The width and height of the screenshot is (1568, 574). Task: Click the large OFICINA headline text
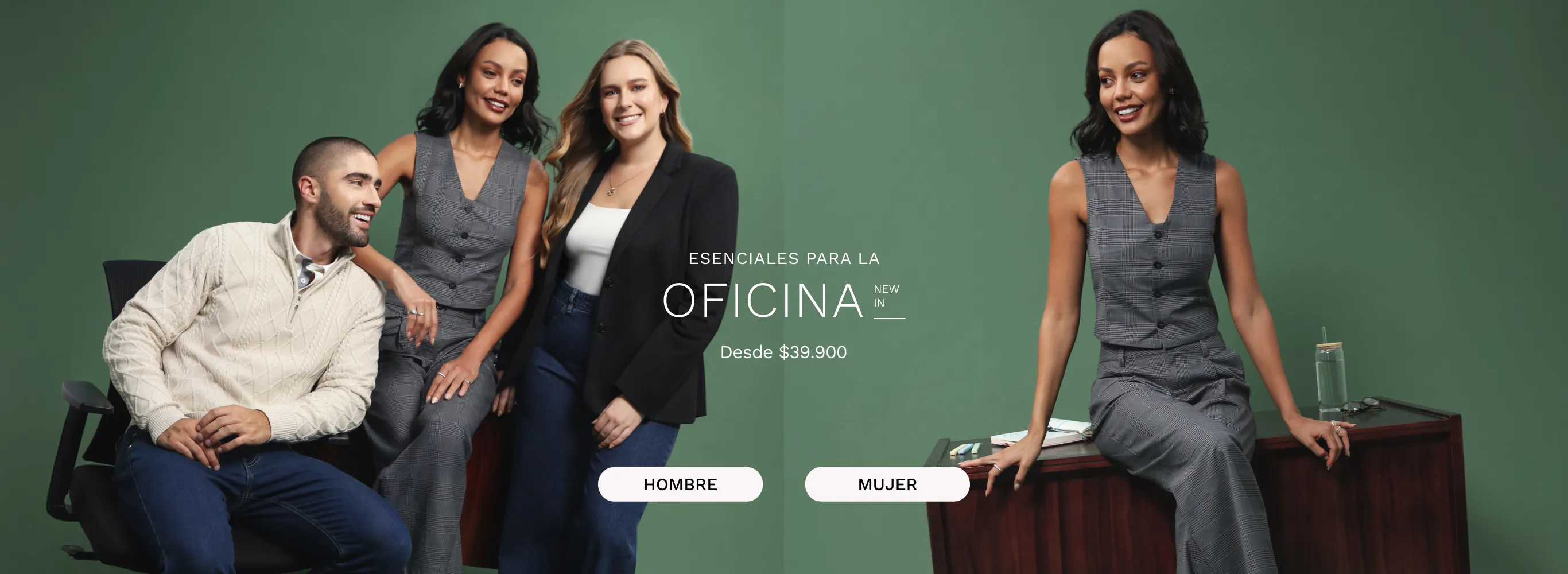[x=763, y=301]
